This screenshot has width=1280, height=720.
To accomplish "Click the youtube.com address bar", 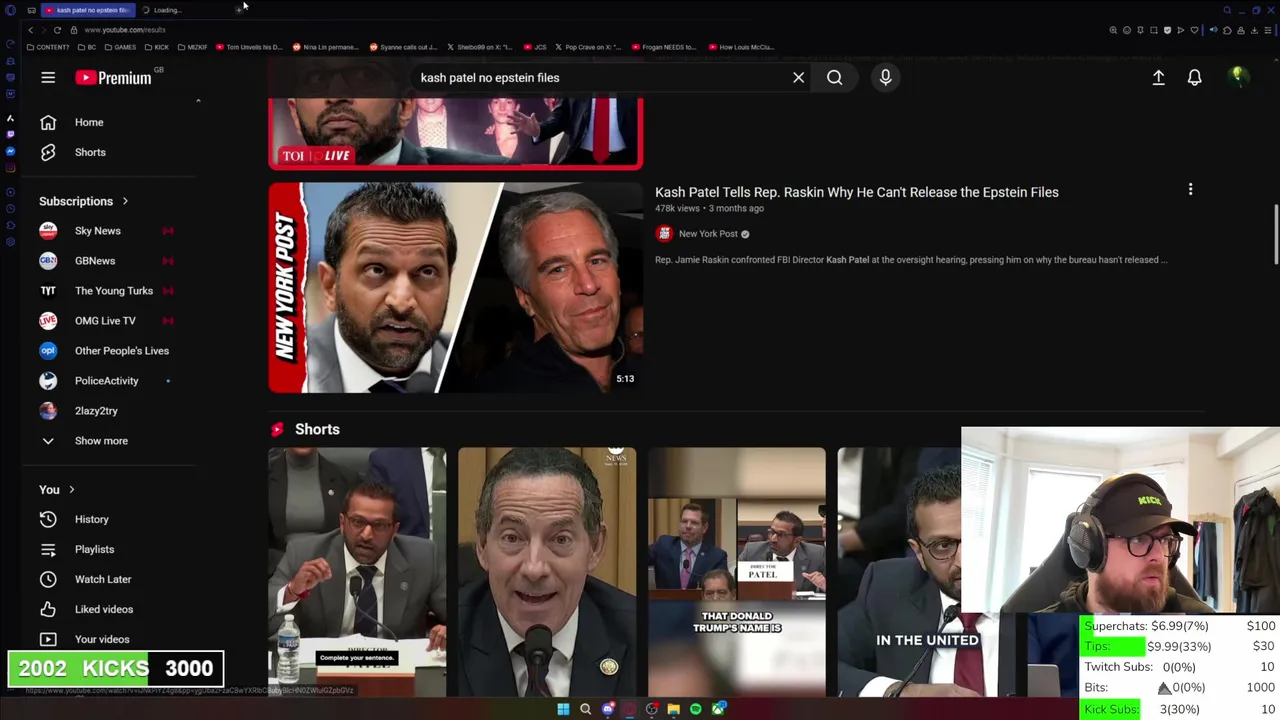I will [125, 30].
